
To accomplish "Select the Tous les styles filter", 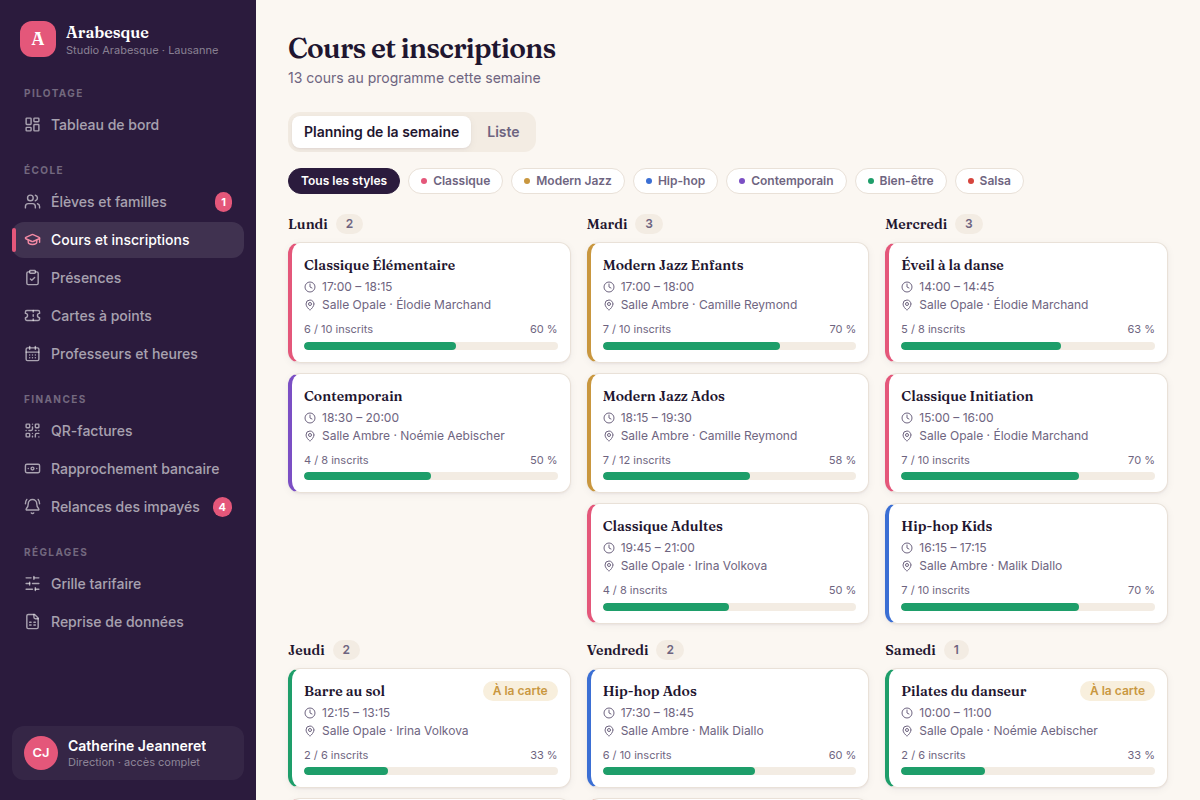I will pos(344,181).
